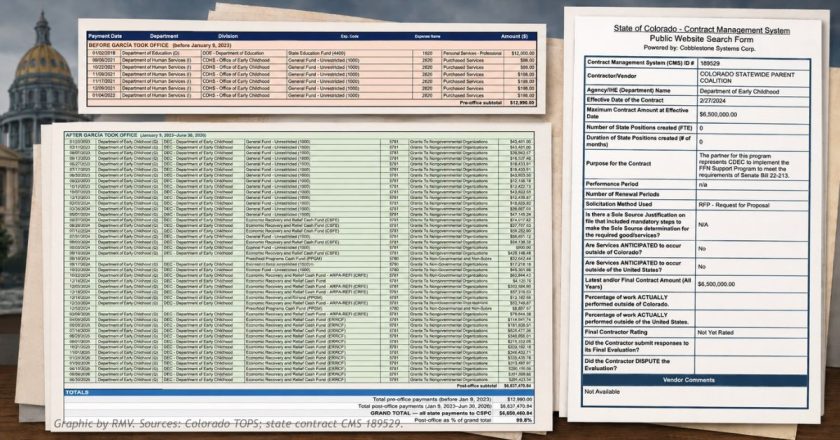
Task: Click the 'Payment Date' column header
Action: click(x=105, y=36)
